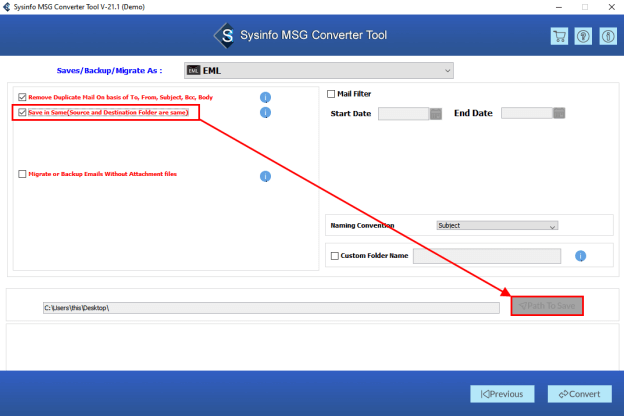Show info for Save in Same option

265,113
